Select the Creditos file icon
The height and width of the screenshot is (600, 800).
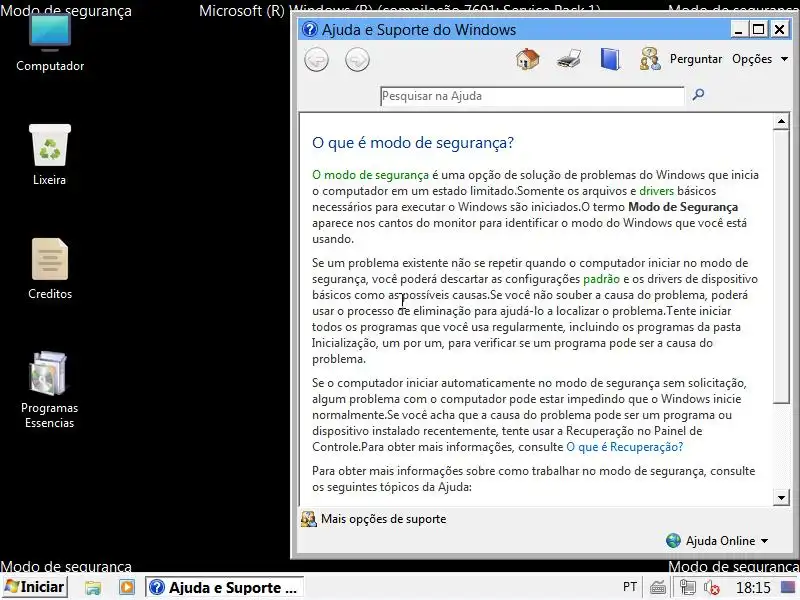click(x=49, y=269)
